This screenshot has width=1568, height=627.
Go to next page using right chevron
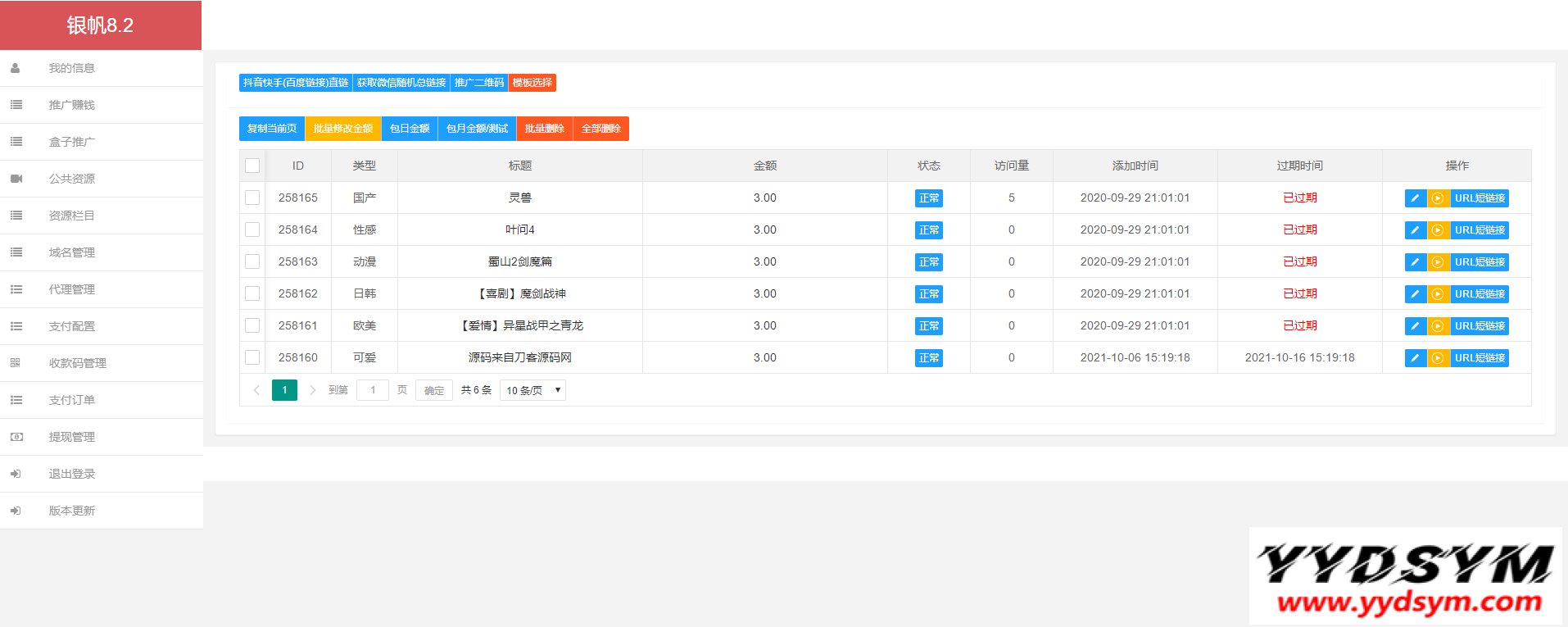tap(312, 390)
